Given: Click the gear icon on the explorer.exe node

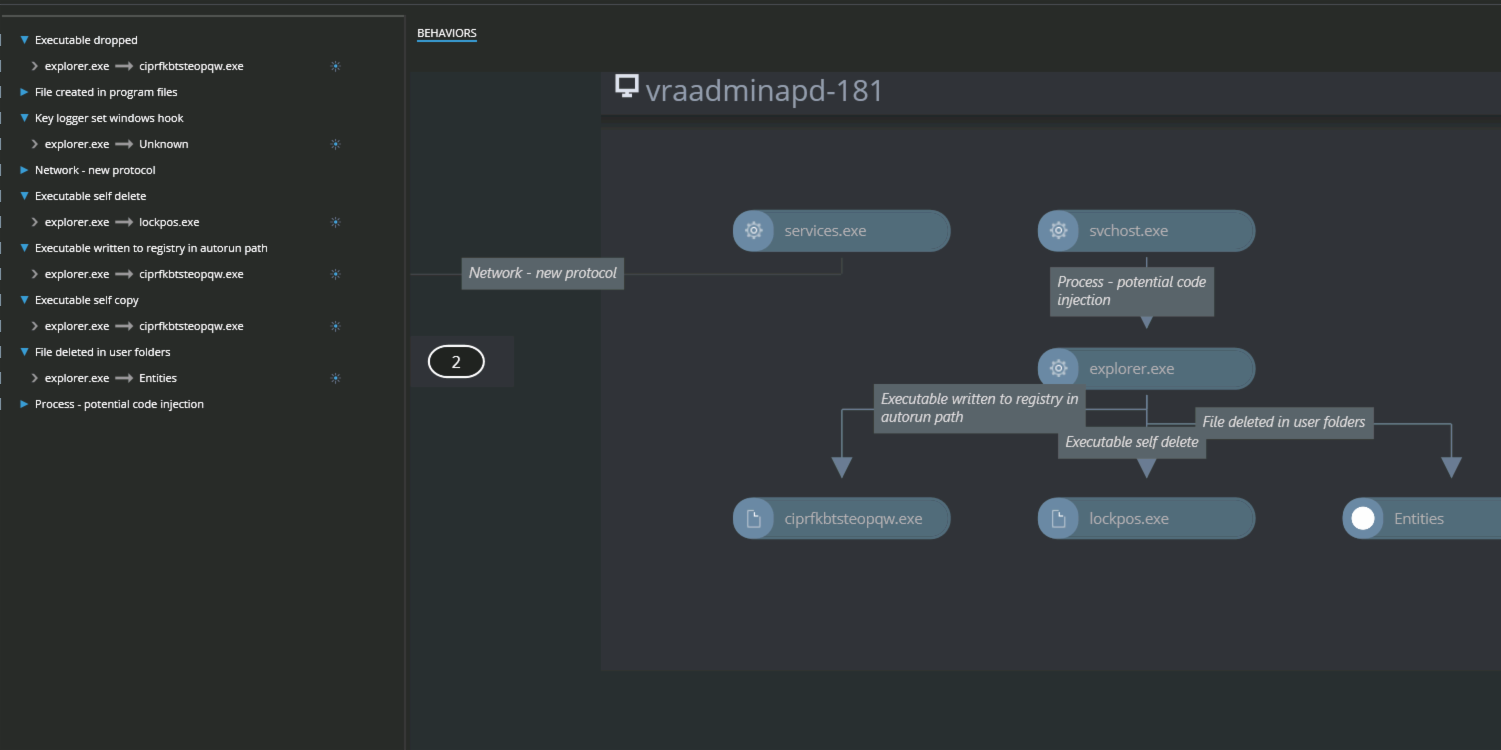Looking at the screenshot, I should 1057,368.
